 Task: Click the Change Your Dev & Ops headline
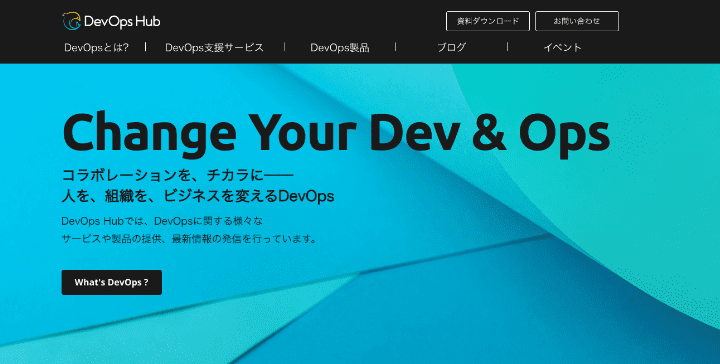tap(336, 134)
